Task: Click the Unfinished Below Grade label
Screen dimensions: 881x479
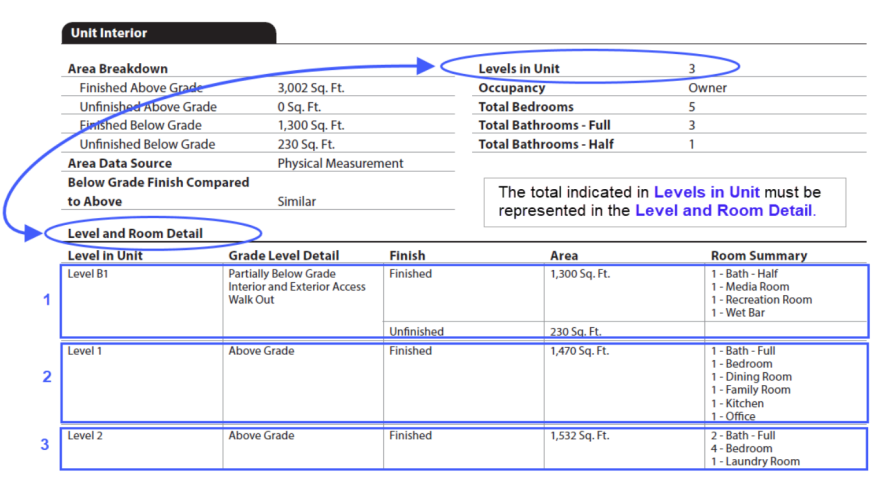Action: (147, 144)
